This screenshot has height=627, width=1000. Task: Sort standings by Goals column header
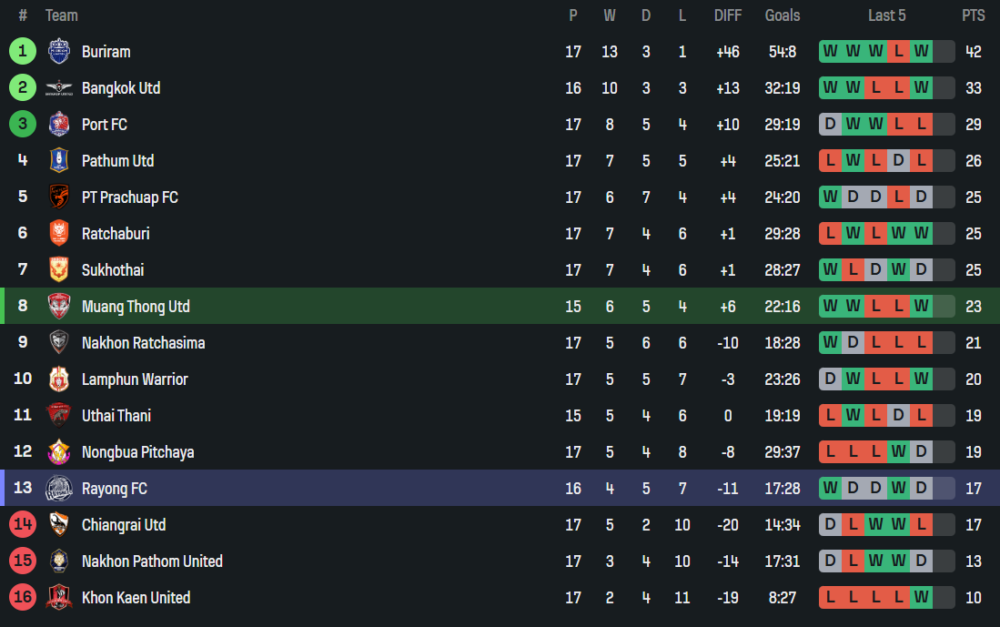click(x=782, y=15)
